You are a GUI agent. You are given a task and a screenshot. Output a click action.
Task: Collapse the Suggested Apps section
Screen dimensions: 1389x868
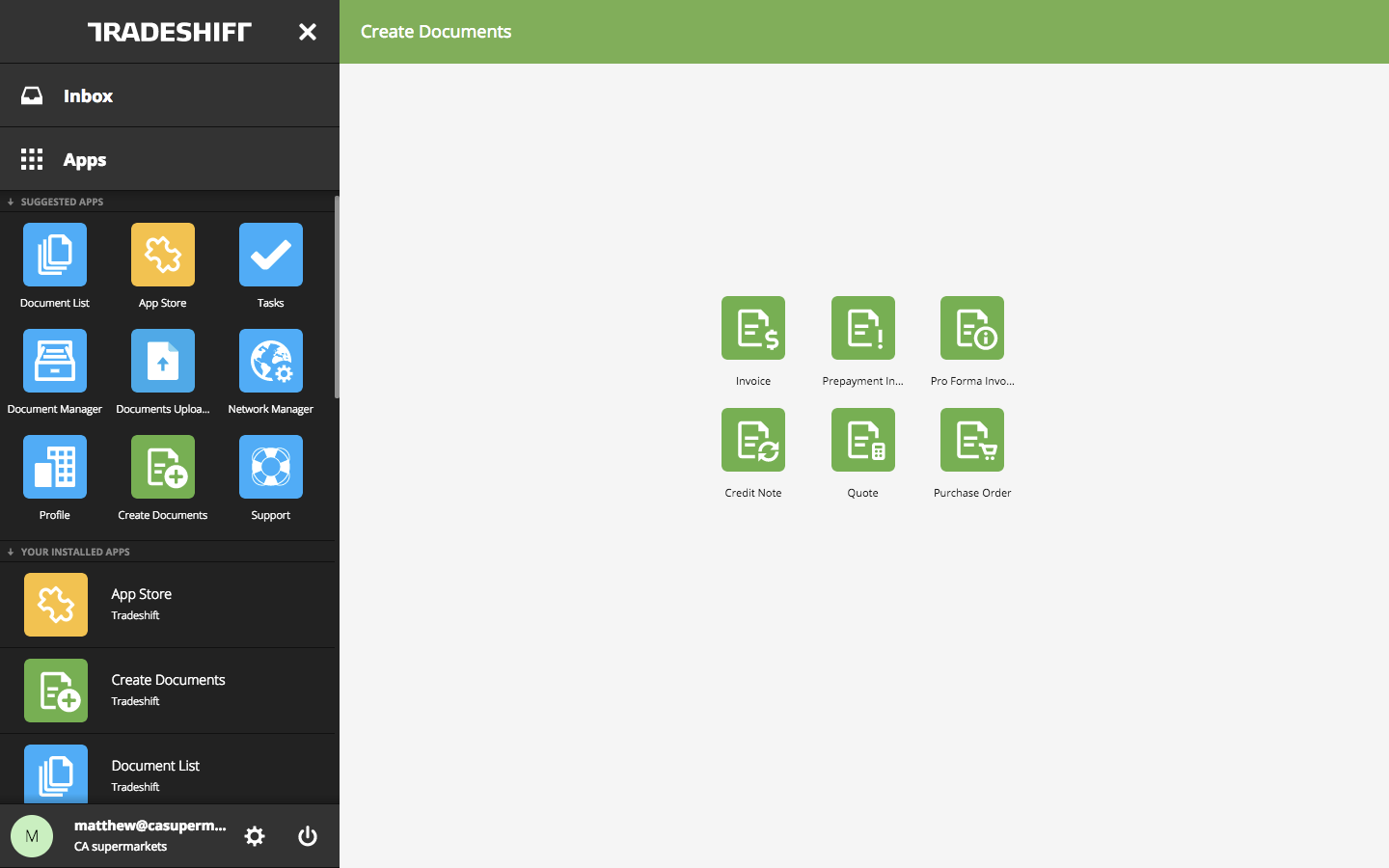[11, 202]
